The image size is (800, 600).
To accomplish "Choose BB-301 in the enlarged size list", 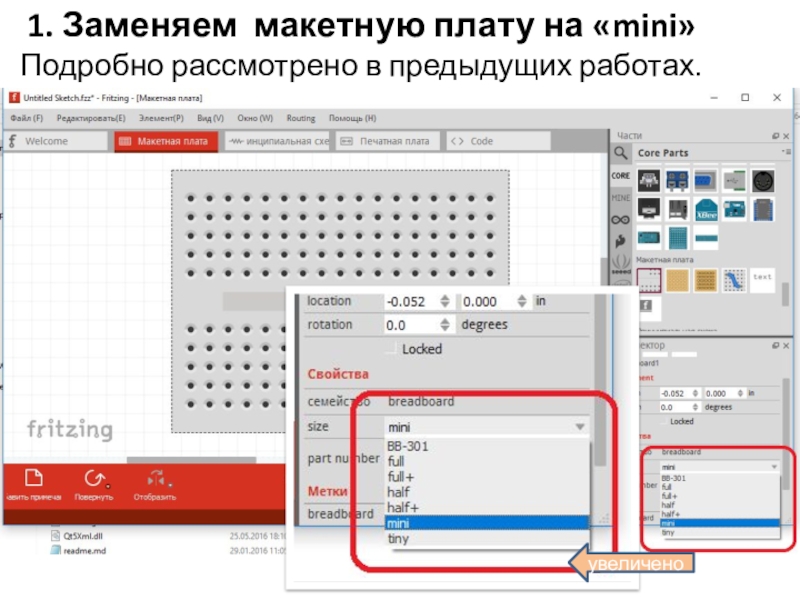I will [487, 446].
